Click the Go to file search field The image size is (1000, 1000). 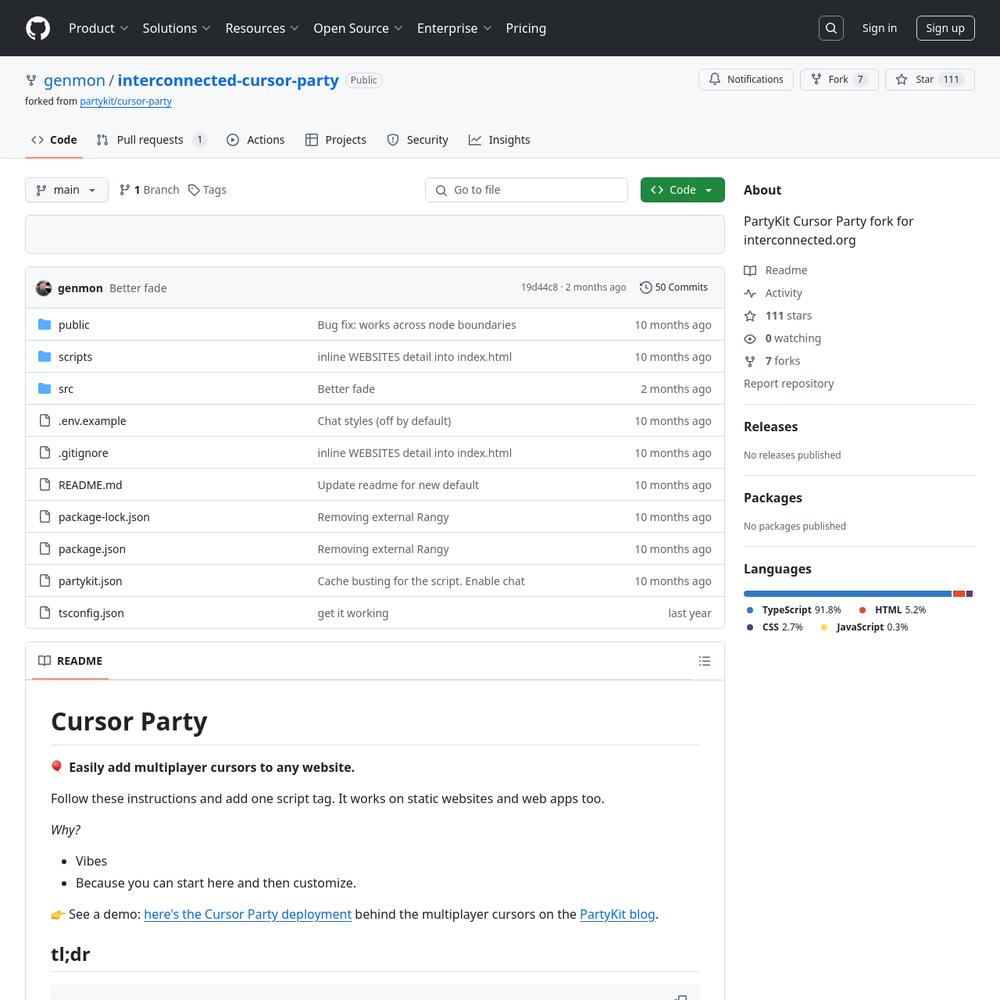(527, 190)
